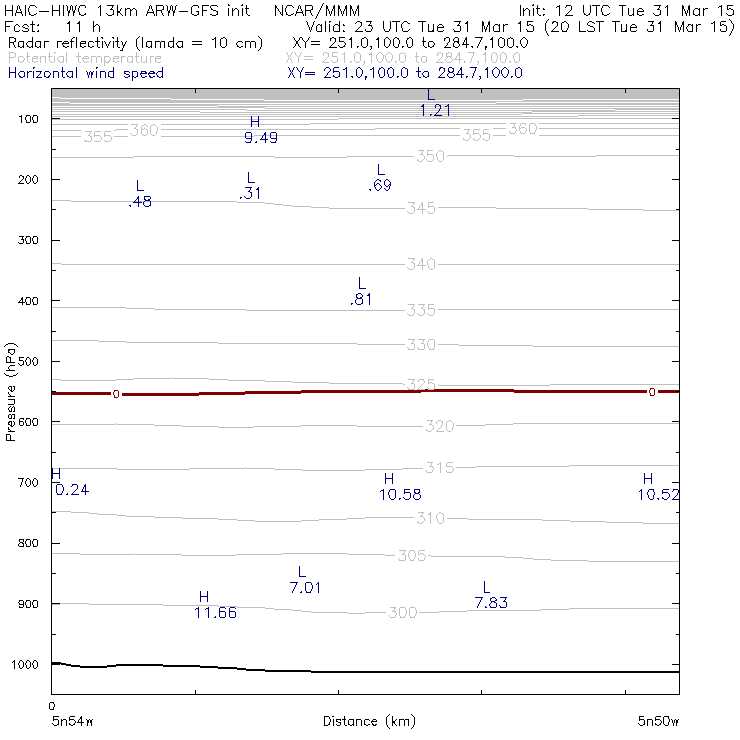Viewport: 740px width, 740px height.
Task: Select the "NCAR/MMM" header label
Action: pos(317,10)
